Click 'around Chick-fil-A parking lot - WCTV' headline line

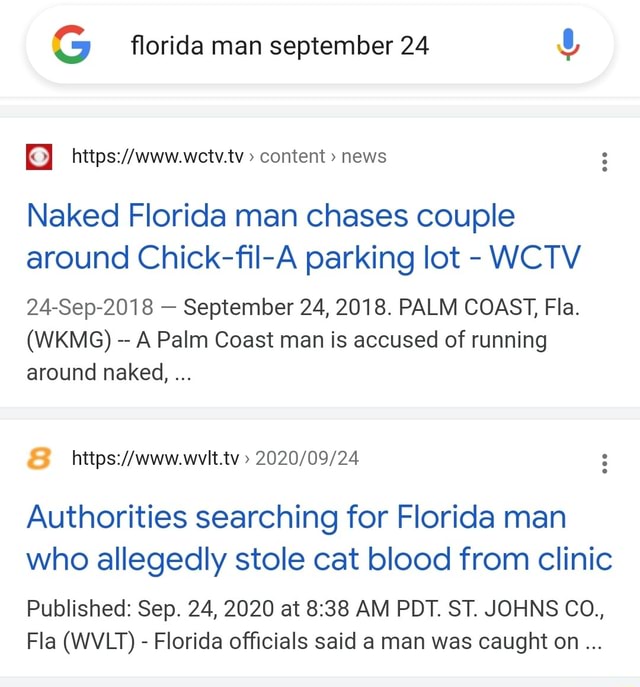coord(304,258)
